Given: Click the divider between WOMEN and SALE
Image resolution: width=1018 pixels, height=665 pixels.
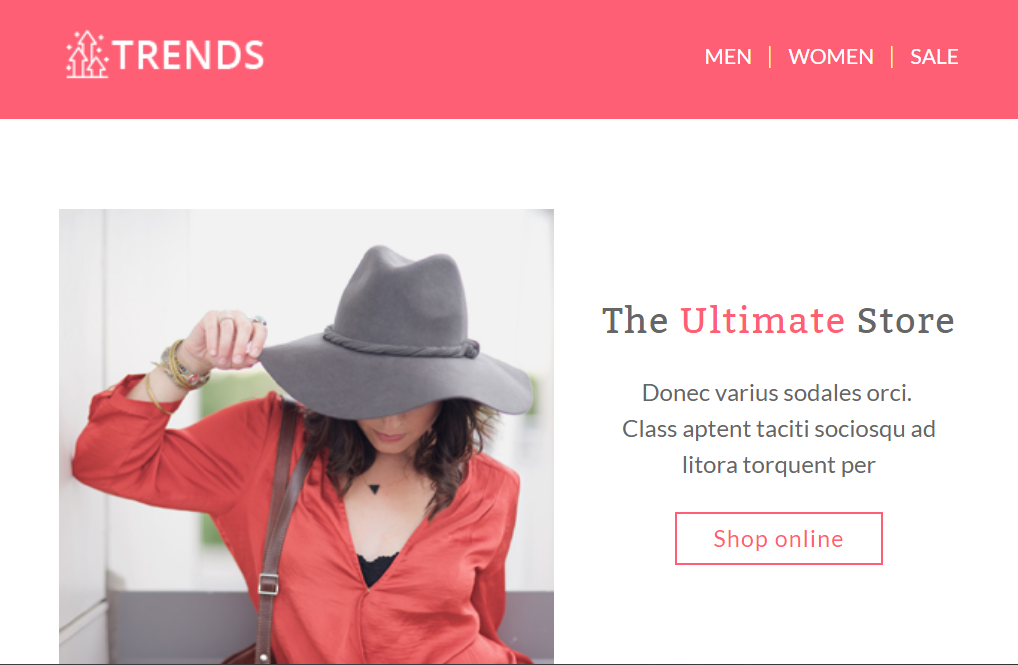Looking at the screenshot, I should pyautogui.click(x=892, y=57).
